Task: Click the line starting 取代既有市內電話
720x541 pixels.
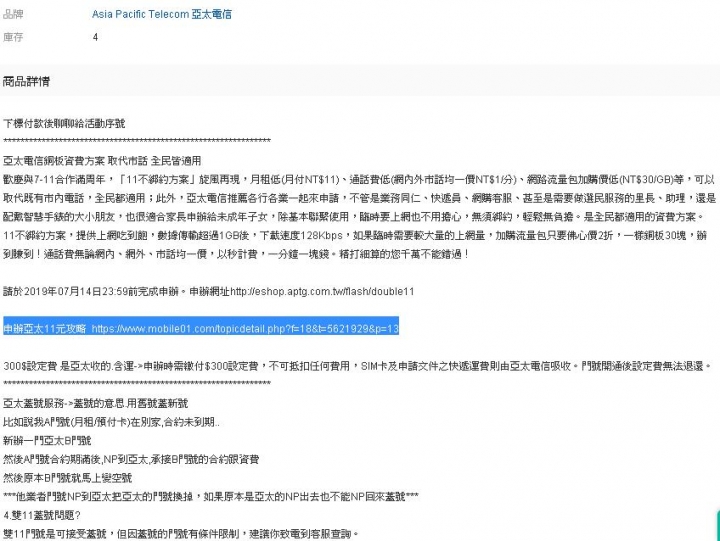Action: point(359,198)
